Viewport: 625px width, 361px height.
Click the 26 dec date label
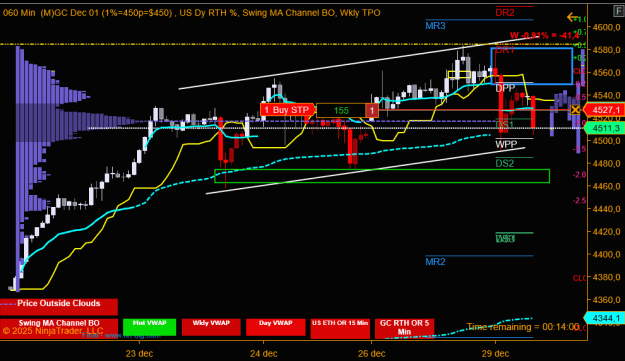click(371, 353)
